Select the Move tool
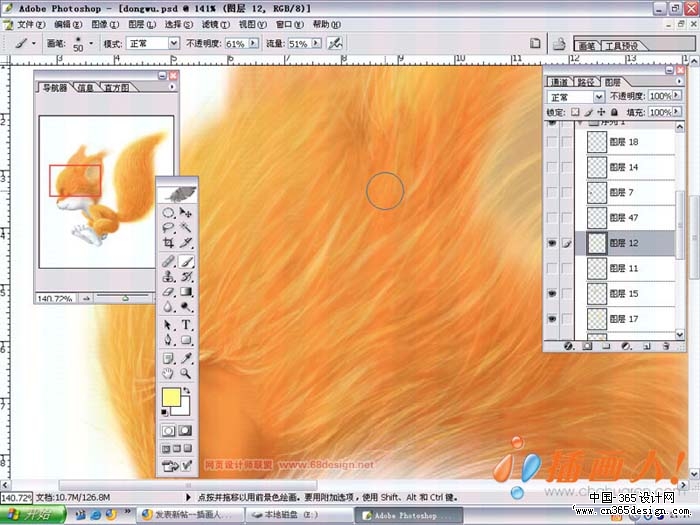The height and width of the screenshot is (525, 700). click(x=186, y=212)
